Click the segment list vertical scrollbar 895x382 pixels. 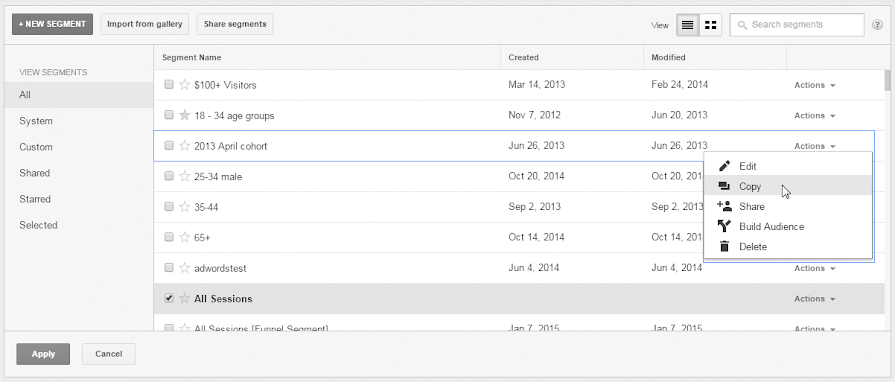tap(887, 200)
